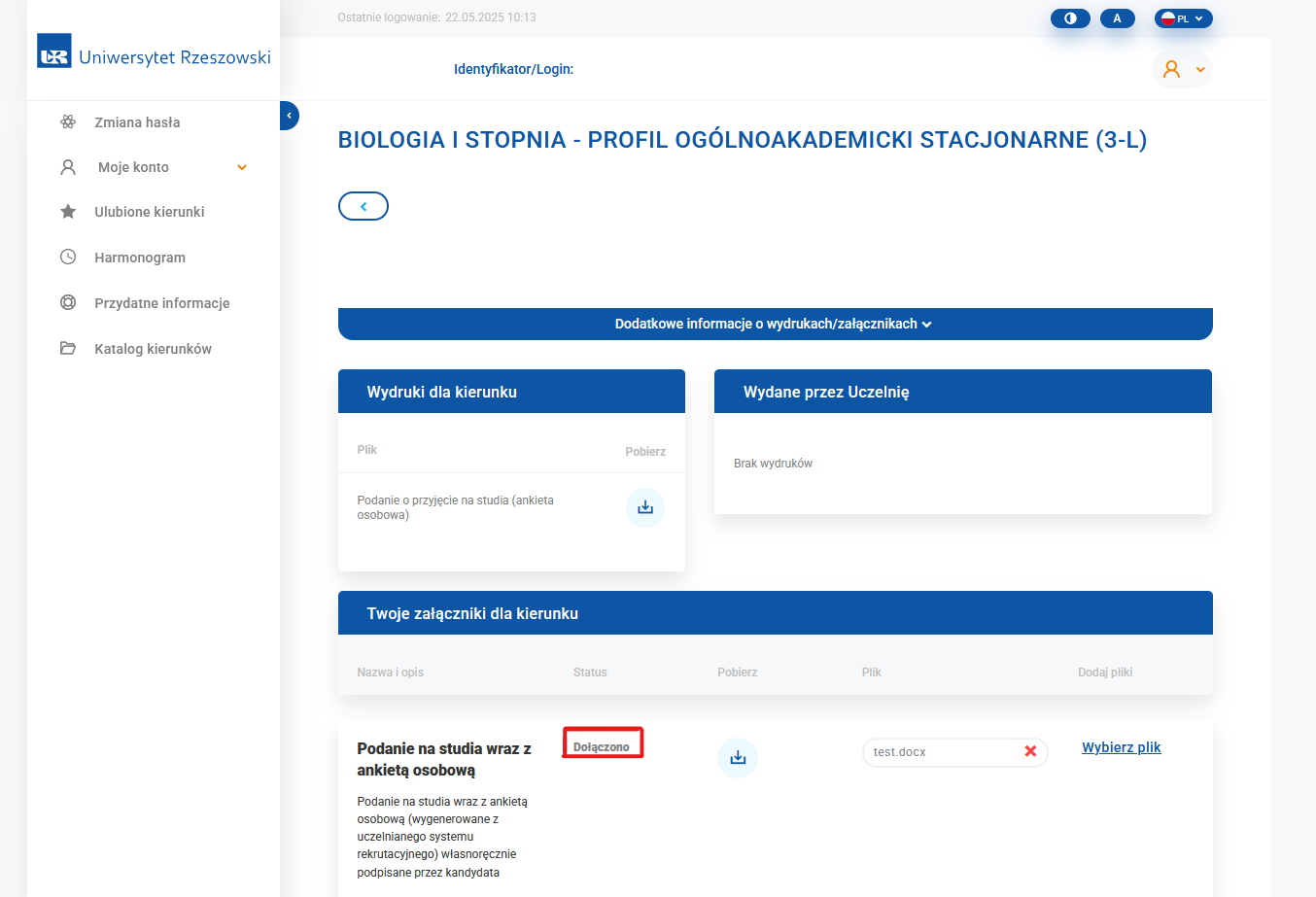This screenshot has width=1316, height=897.
Task: Collapse the left sidebar panel
Action: pos(289,116)
